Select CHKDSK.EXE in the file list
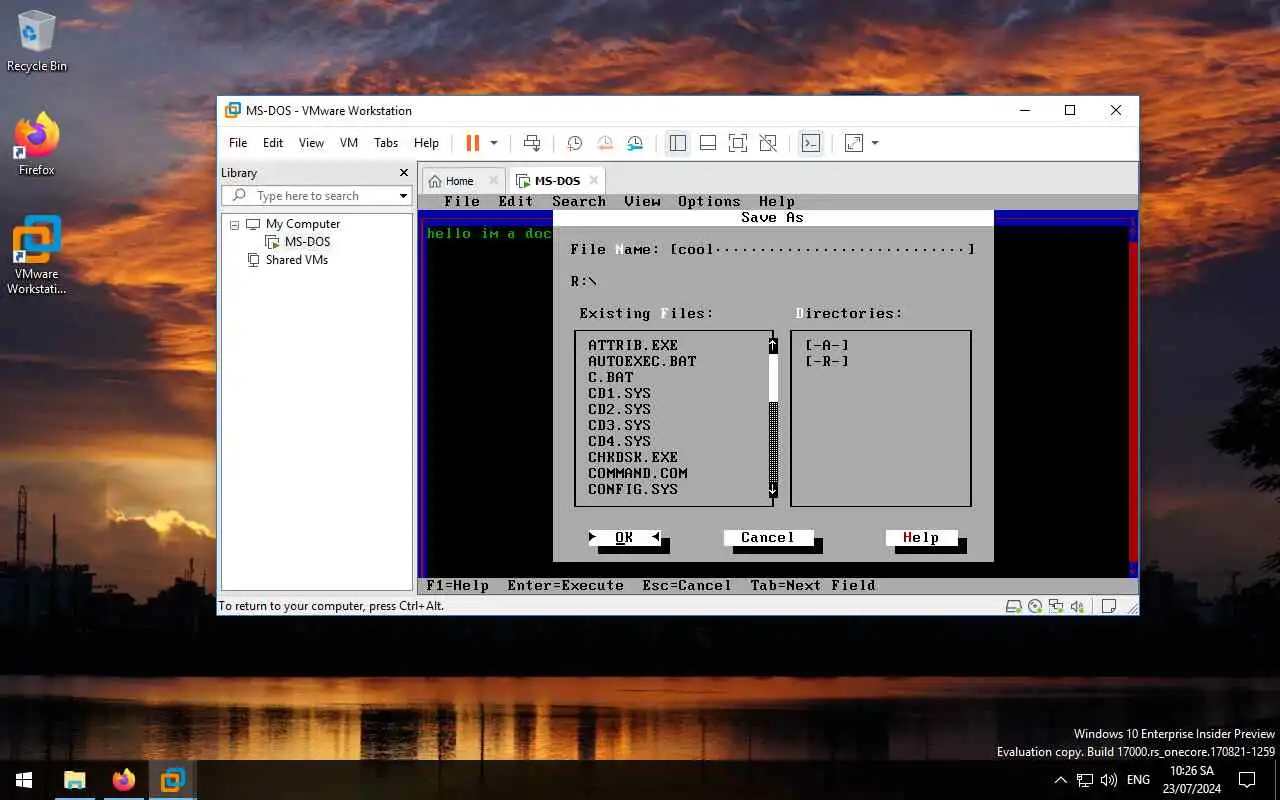The height and width of the screenshot is (800, 1280). point(633,457)
